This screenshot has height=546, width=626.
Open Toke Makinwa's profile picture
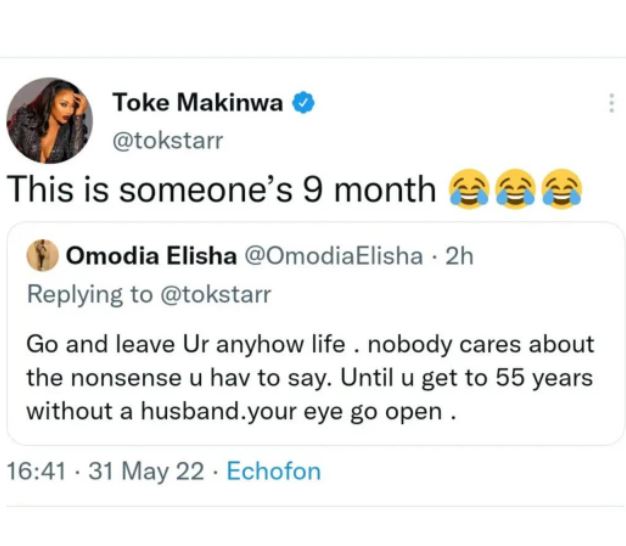point(50,119)
